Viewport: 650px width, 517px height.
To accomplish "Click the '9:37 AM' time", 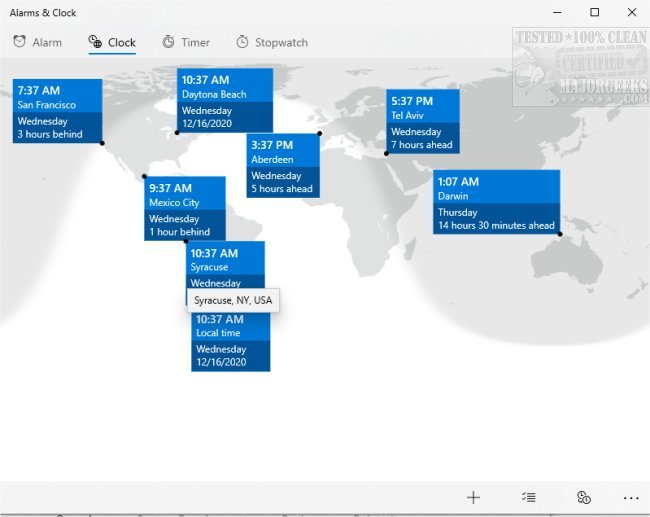I will pyautogui.click(x=170, y=188).
